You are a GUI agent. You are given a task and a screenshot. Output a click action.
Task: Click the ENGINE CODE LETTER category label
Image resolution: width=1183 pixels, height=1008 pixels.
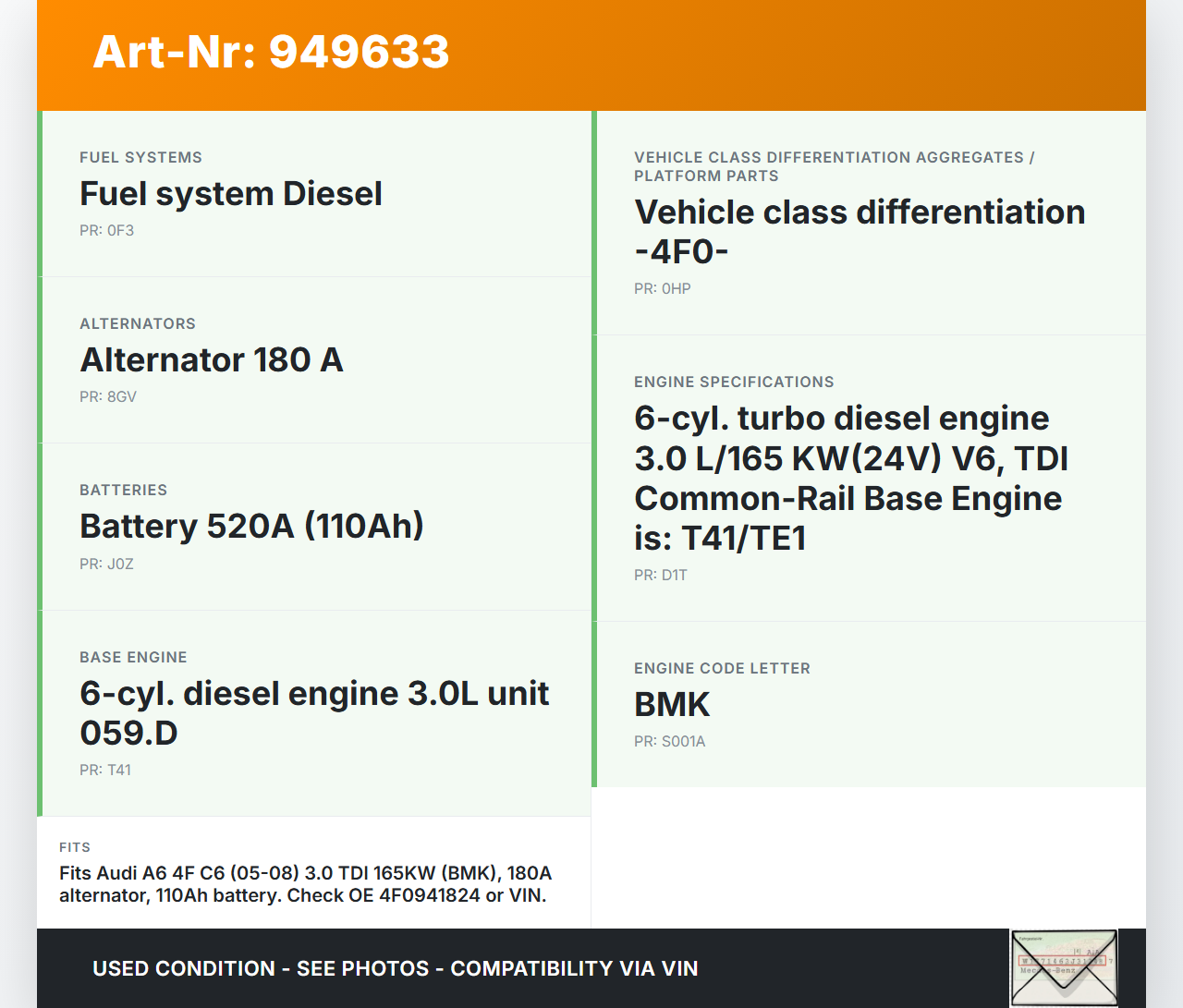click(x=722, y=669)
